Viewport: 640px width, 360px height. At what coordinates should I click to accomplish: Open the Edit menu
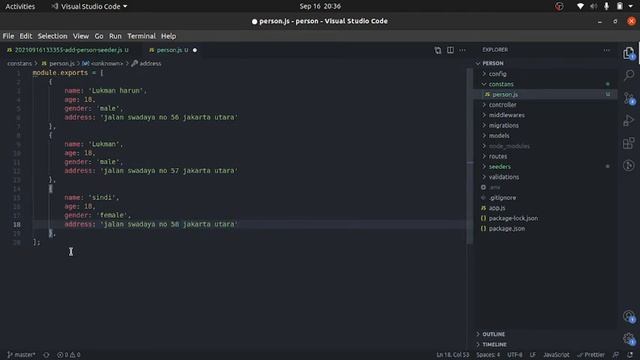[x=26, y=36]
